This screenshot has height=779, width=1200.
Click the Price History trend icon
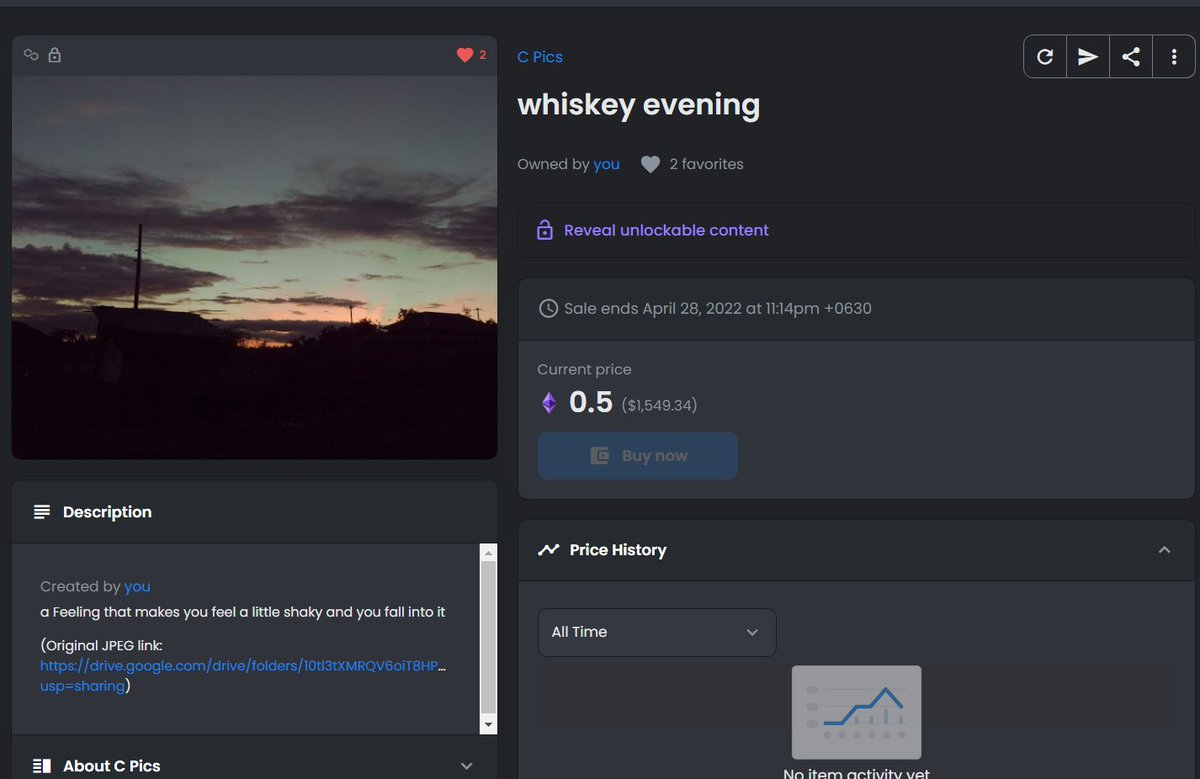pos(548,550)
